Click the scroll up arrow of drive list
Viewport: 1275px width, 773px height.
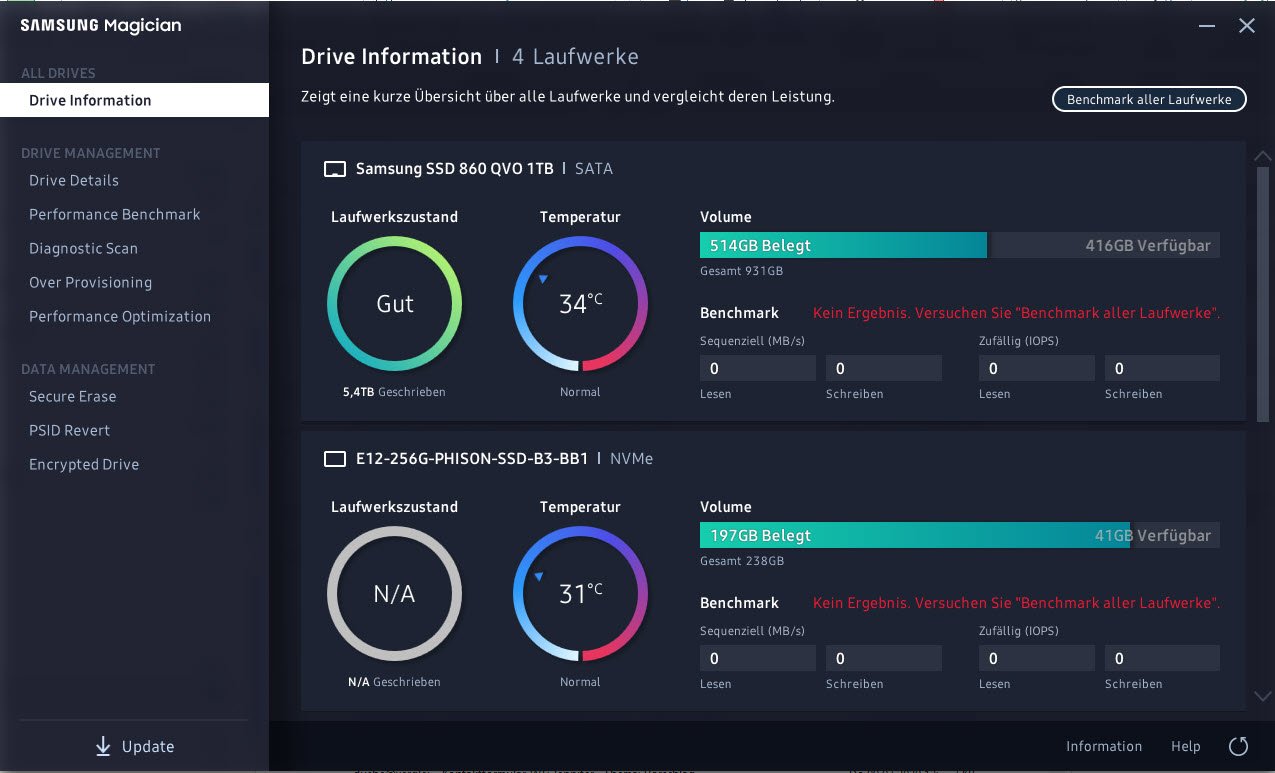click(1262, 156)
